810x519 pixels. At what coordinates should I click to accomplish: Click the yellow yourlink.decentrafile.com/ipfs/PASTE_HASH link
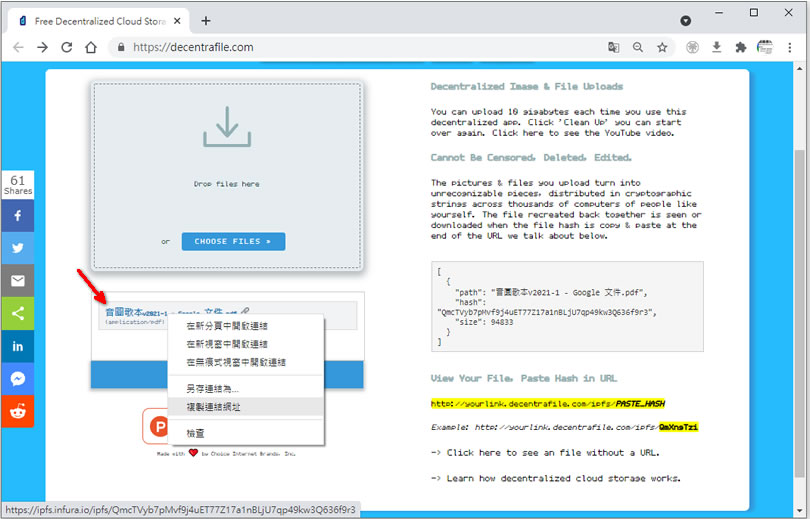pos(548,404)
